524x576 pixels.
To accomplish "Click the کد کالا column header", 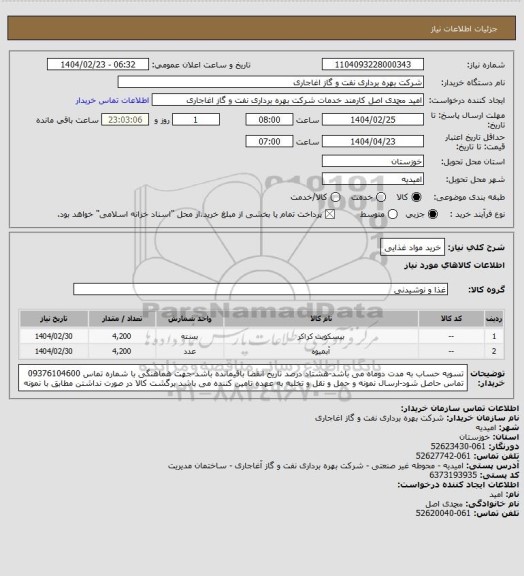I will coord(451,318).
